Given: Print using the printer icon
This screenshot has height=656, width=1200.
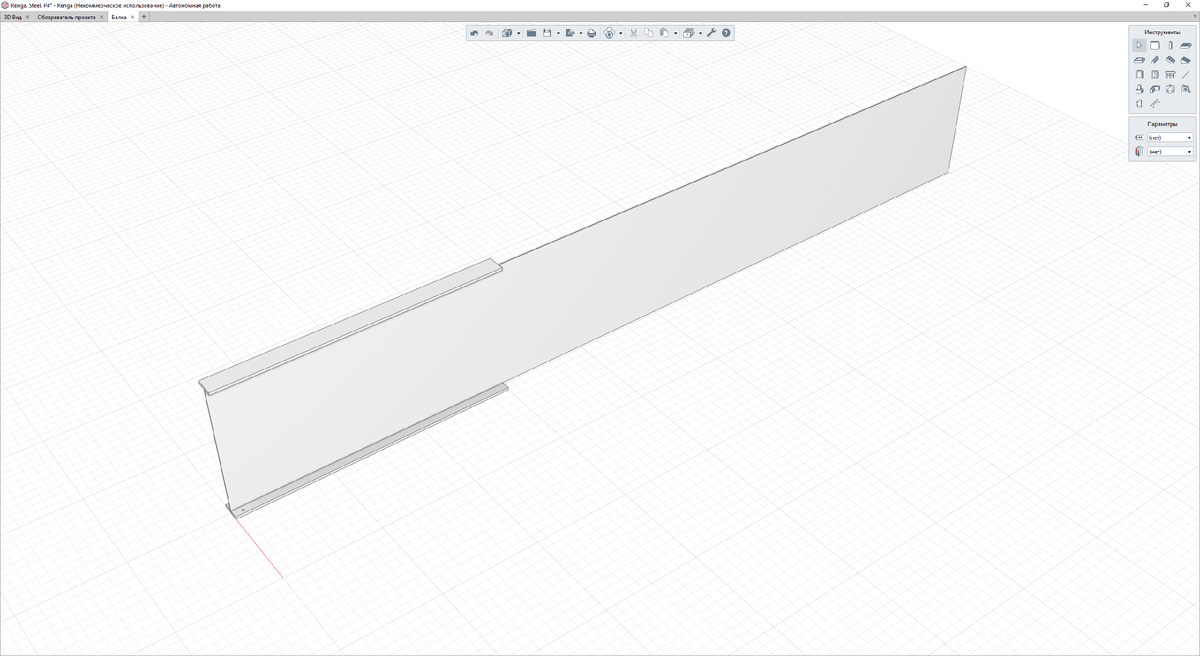Looking at the screenshot, I should (592, 33).
